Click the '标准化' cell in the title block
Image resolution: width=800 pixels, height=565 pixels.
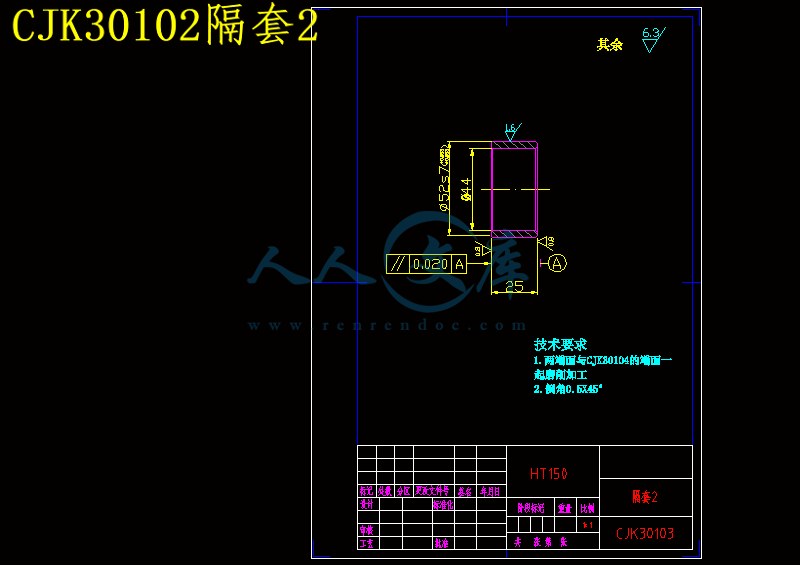point(443,504)
